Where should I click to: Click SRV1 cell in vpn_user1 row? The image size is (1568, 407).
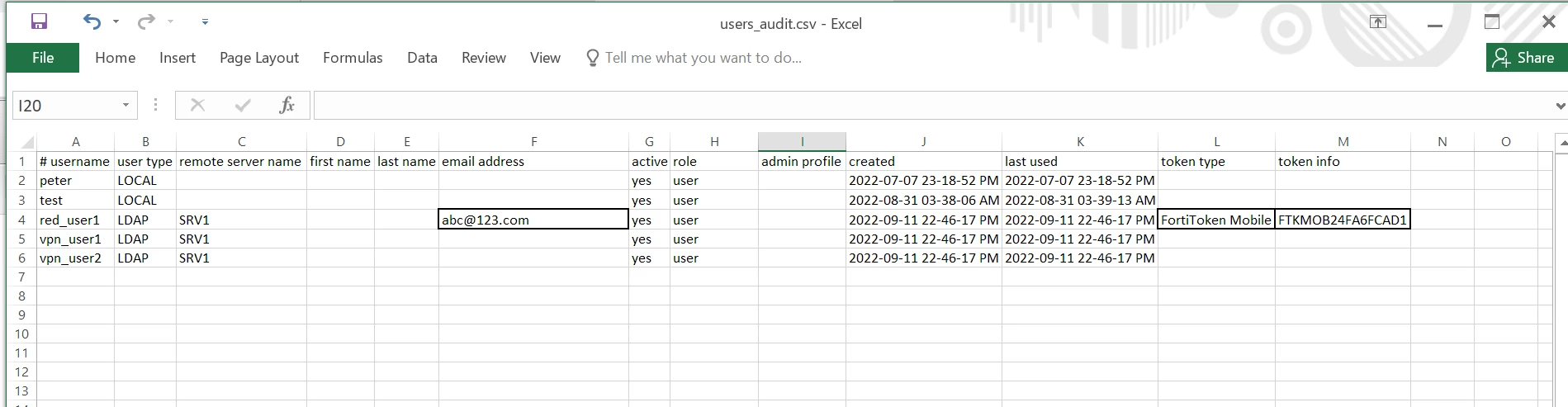pyautogui.click(x=241, y=239)
